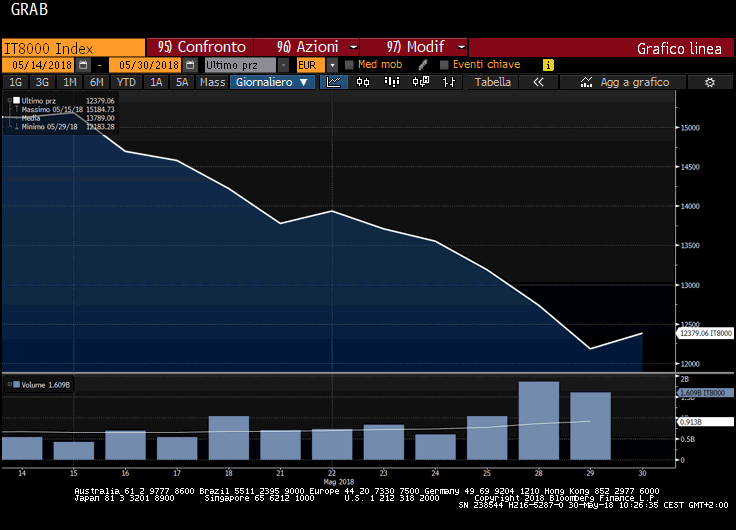Image resolution: width=736 pixels, height=530 pixels.
Task: Click the IT8000 Index ticker field
Action: coord(72,47)
